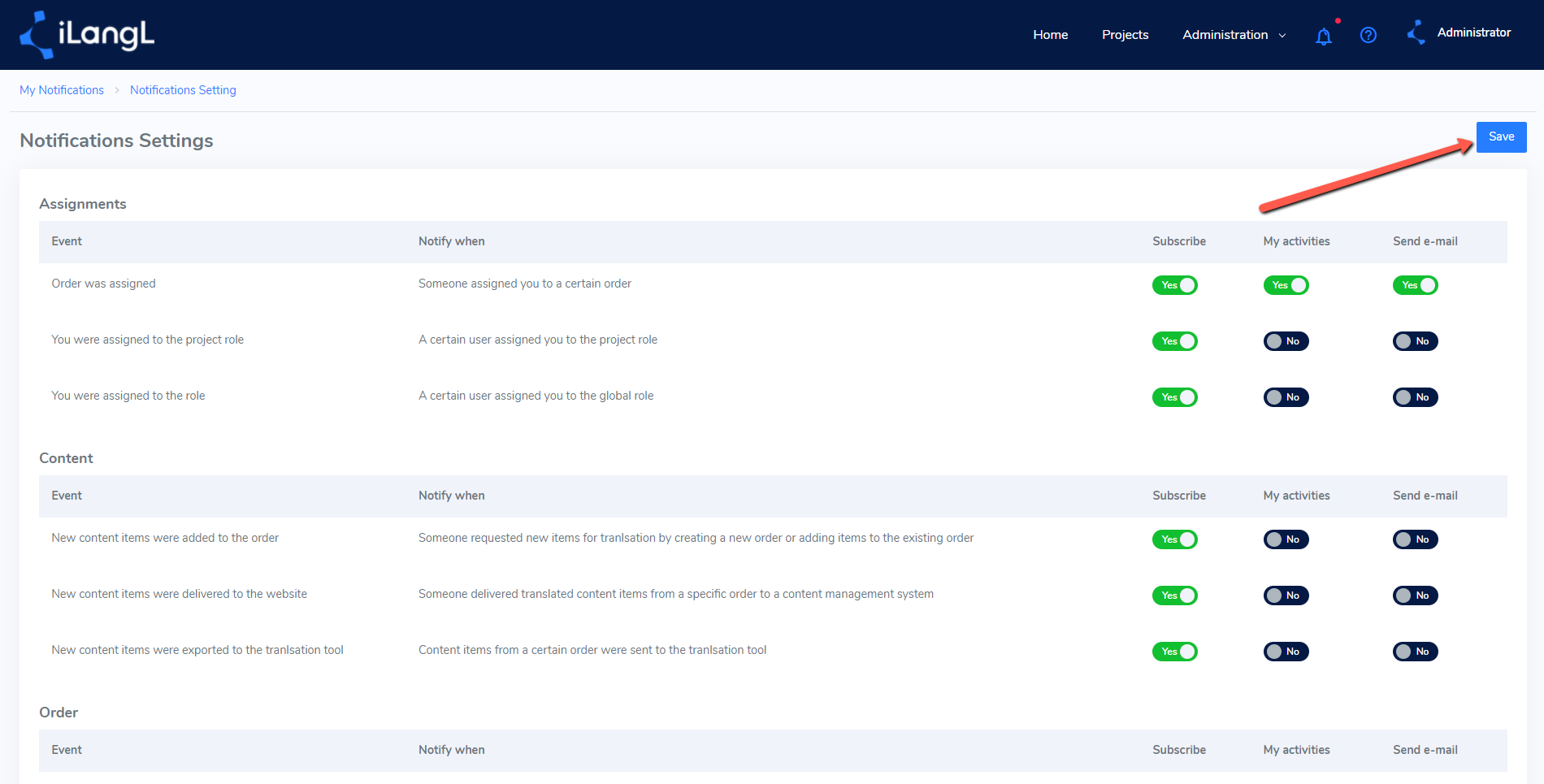
Task: Enable My activities for assigned to project role
Action: click(1286, 341)
